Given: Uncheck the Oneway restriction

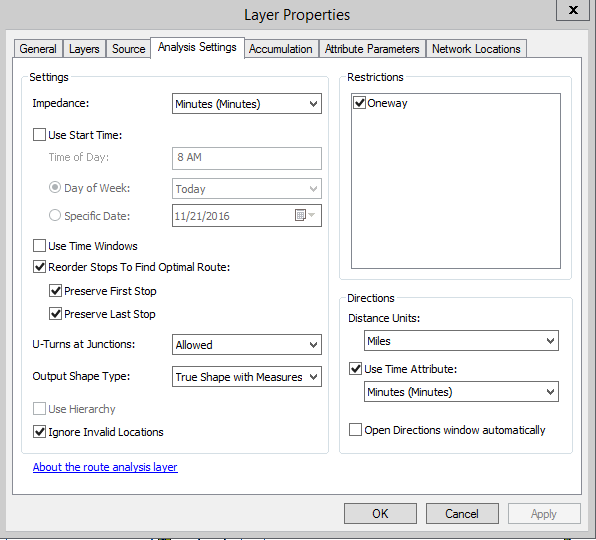Looking at the screenshot, I should pyautogui.click(x=359, y=103).
